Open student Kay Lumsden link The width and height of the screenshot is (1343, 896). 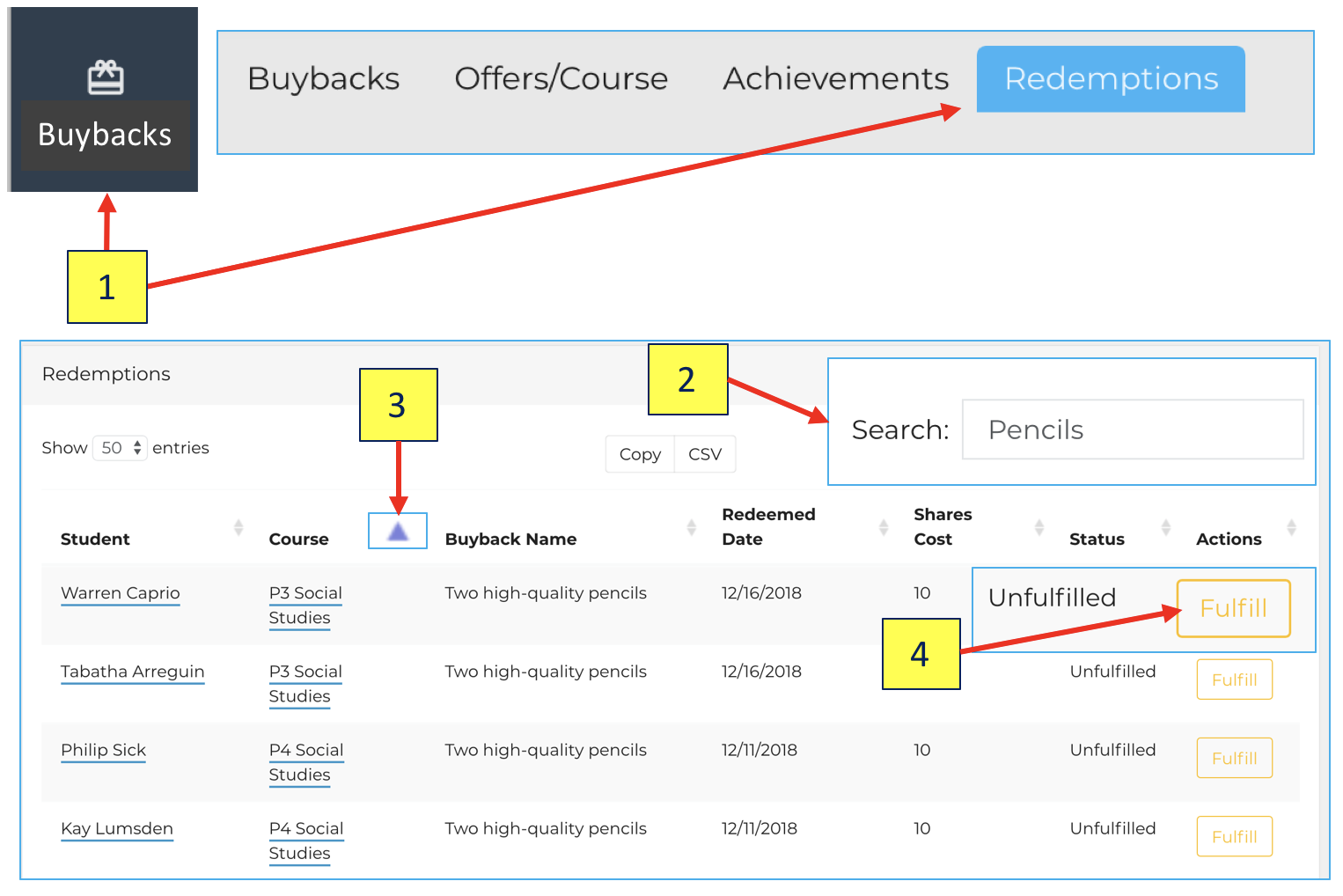(x=116, y=828)
